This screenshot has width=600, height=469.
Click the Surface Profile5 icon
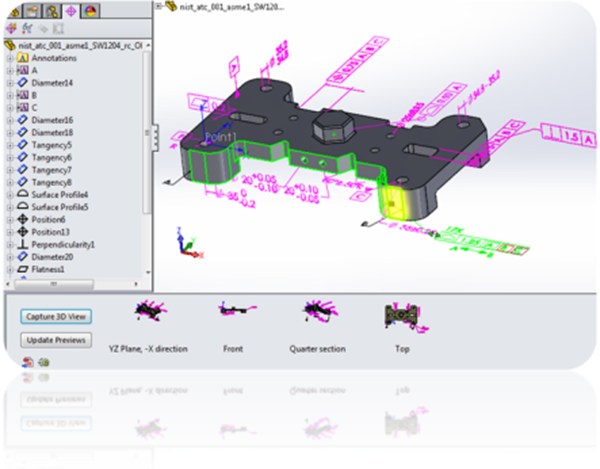click(23, 207)
